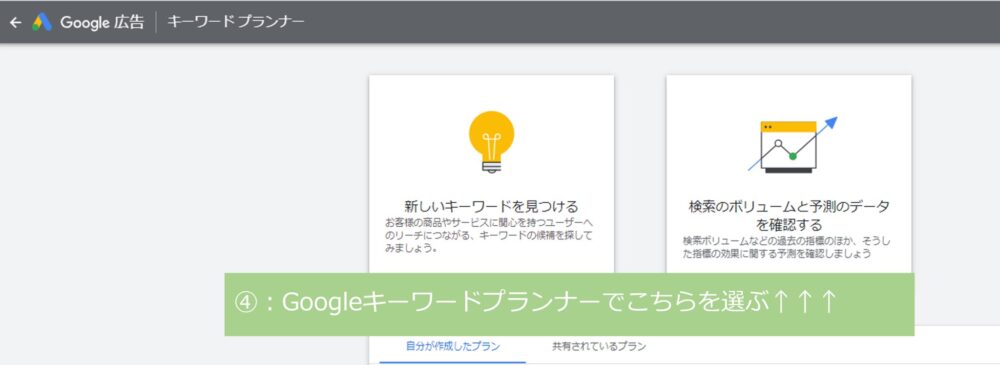Switch to 共有されているプラン tab
1000x365 pixels.
[x=599, y=346]
